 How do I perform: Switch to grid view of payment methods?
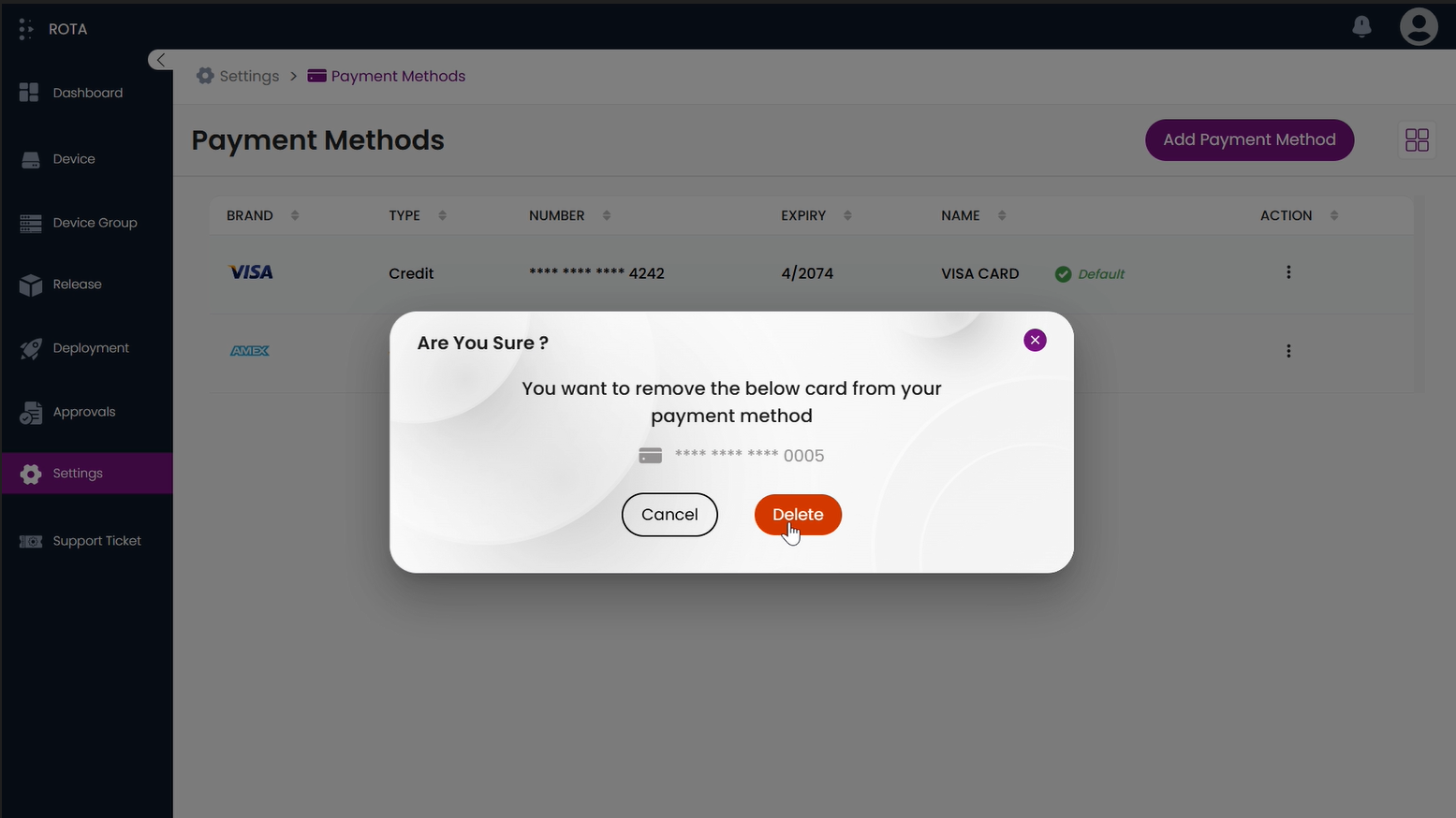(1417, 139)
